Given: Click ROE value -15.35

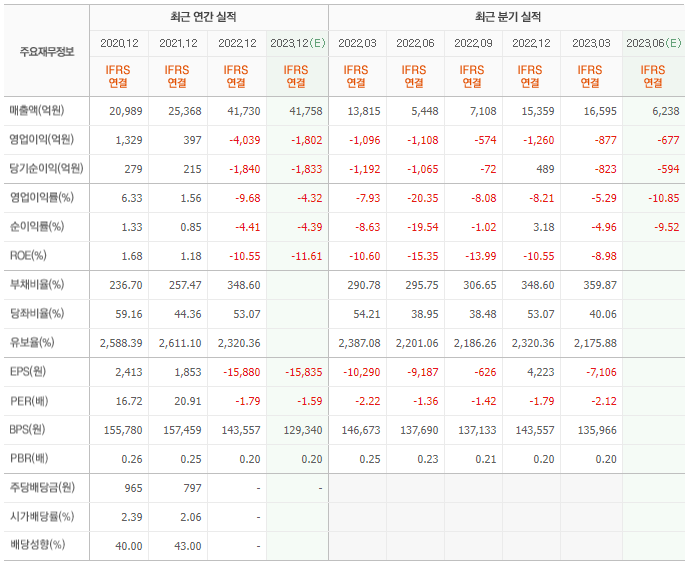Looking at the screenshot, I should [x=422, y=256].
